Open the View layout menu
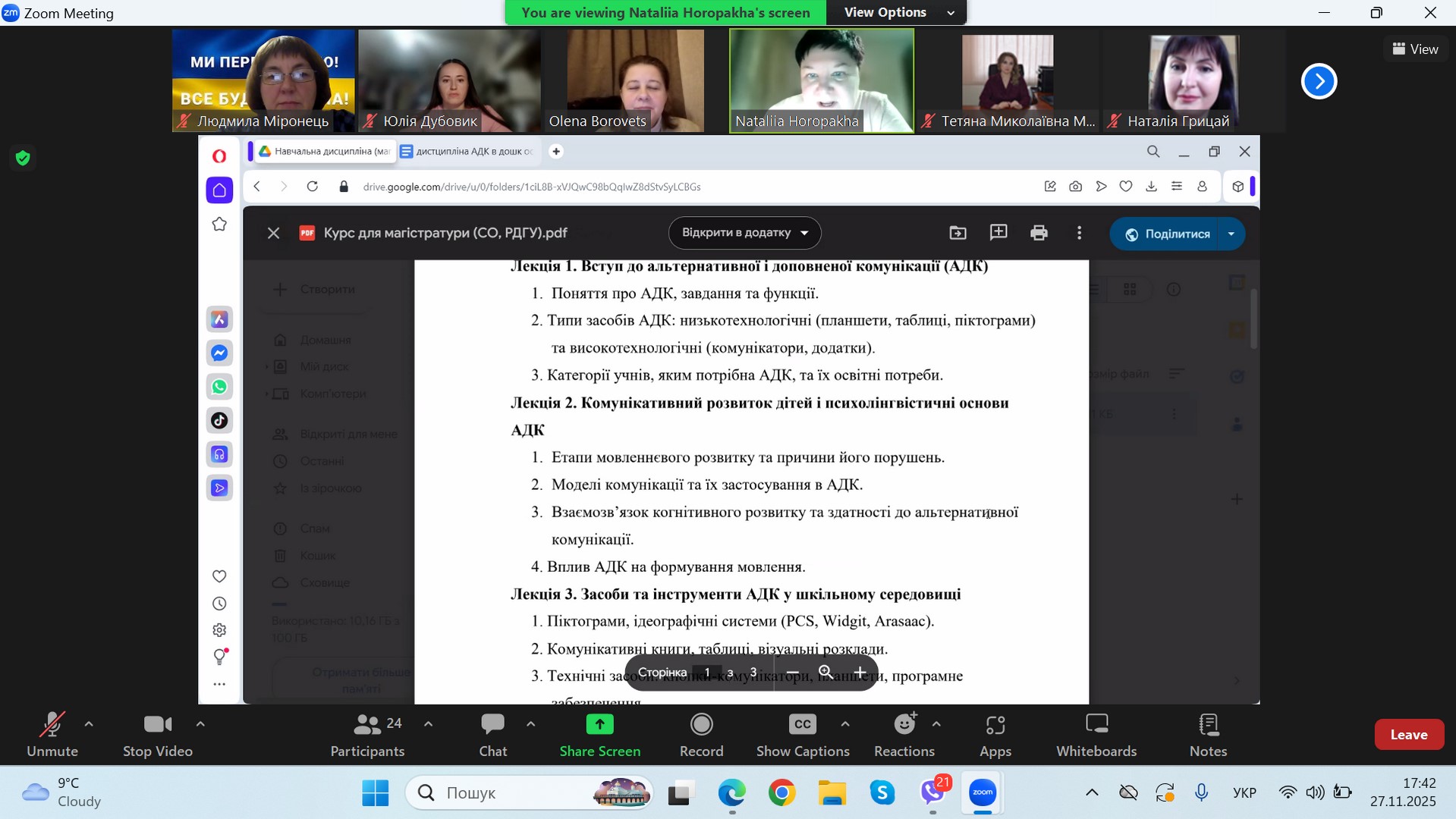Viewport: 1456px width, 819px height. point(1415,49)
